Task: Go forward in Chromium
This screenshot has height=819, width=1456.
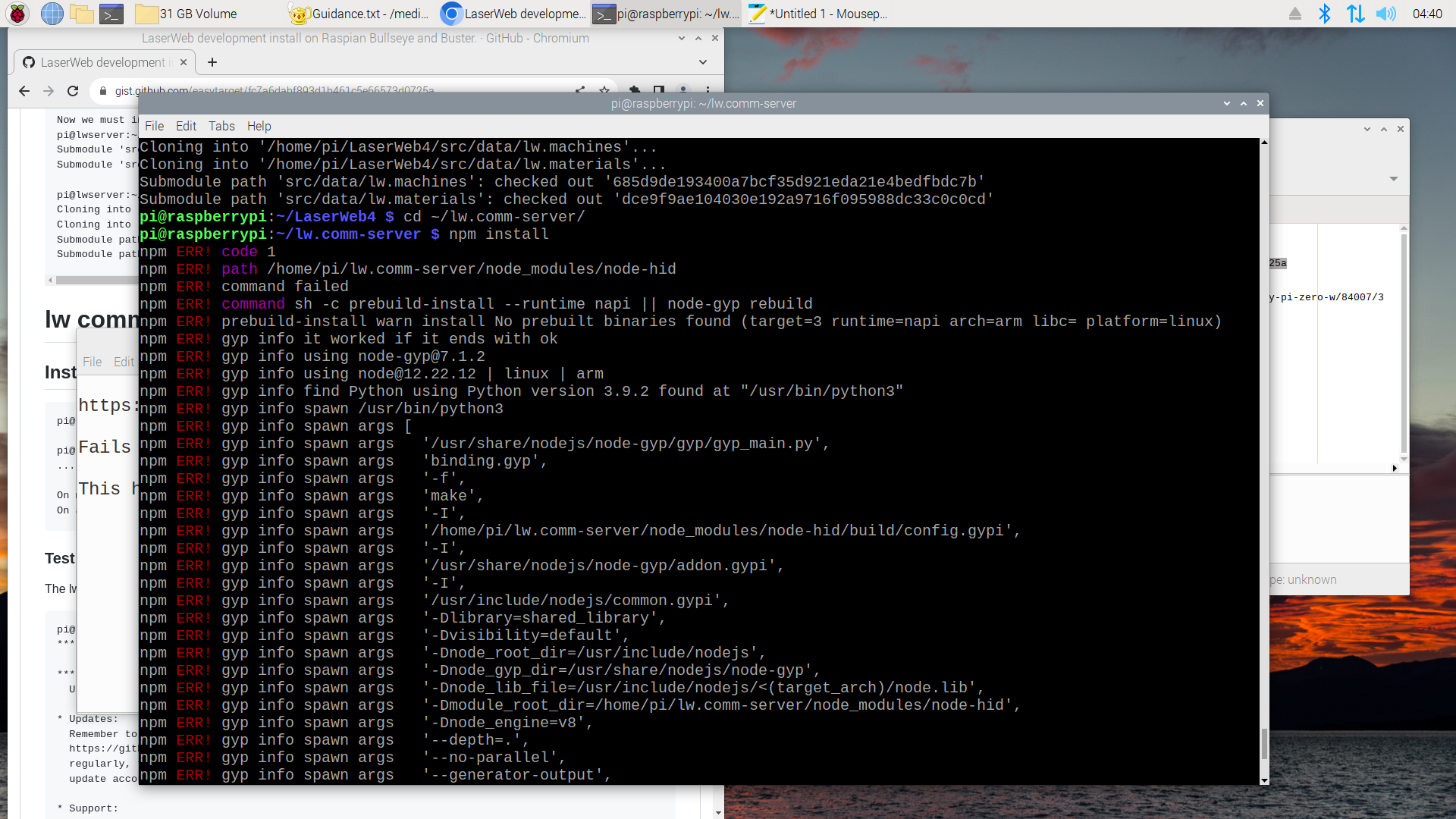Action: coord(49,91)
